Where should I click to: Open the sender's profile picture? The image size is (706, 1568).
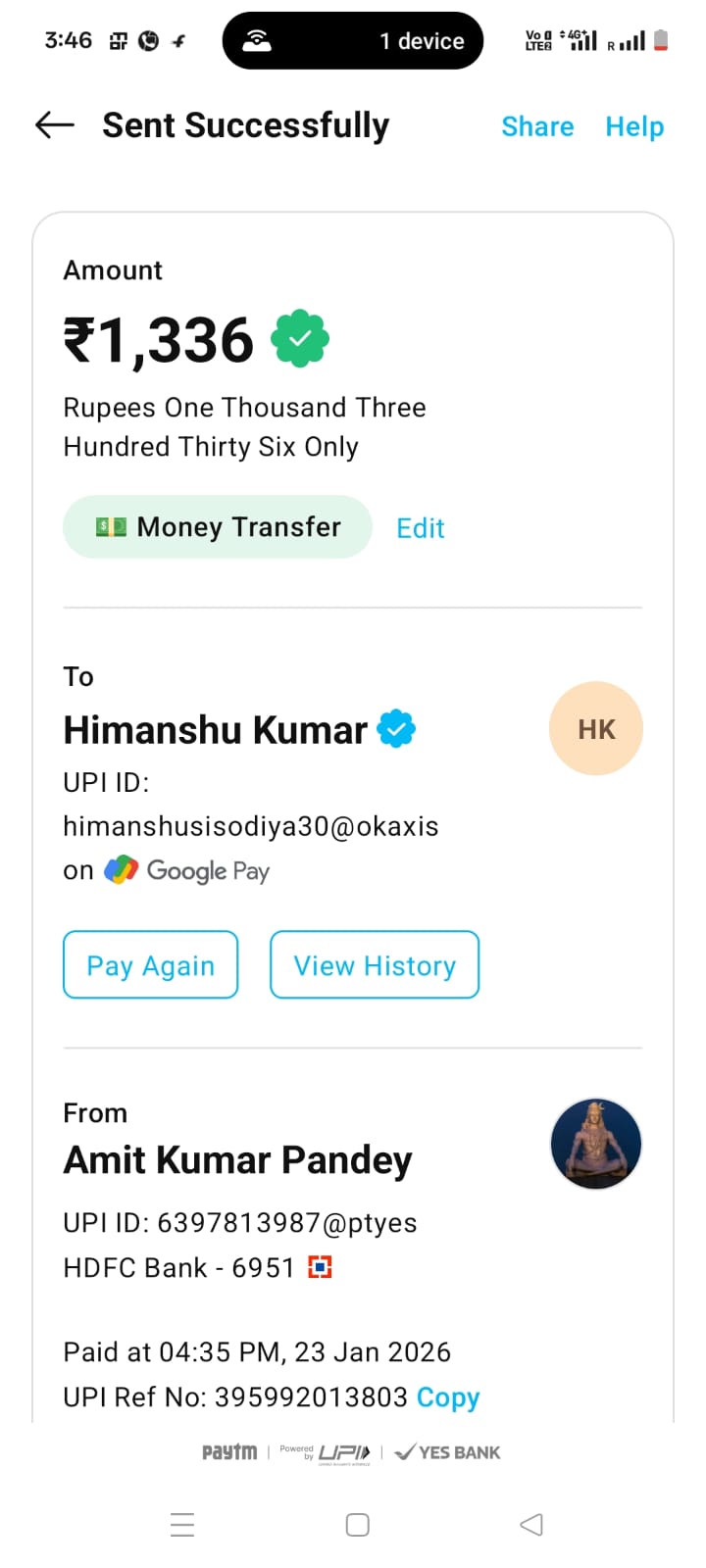tap(596, 1144)
